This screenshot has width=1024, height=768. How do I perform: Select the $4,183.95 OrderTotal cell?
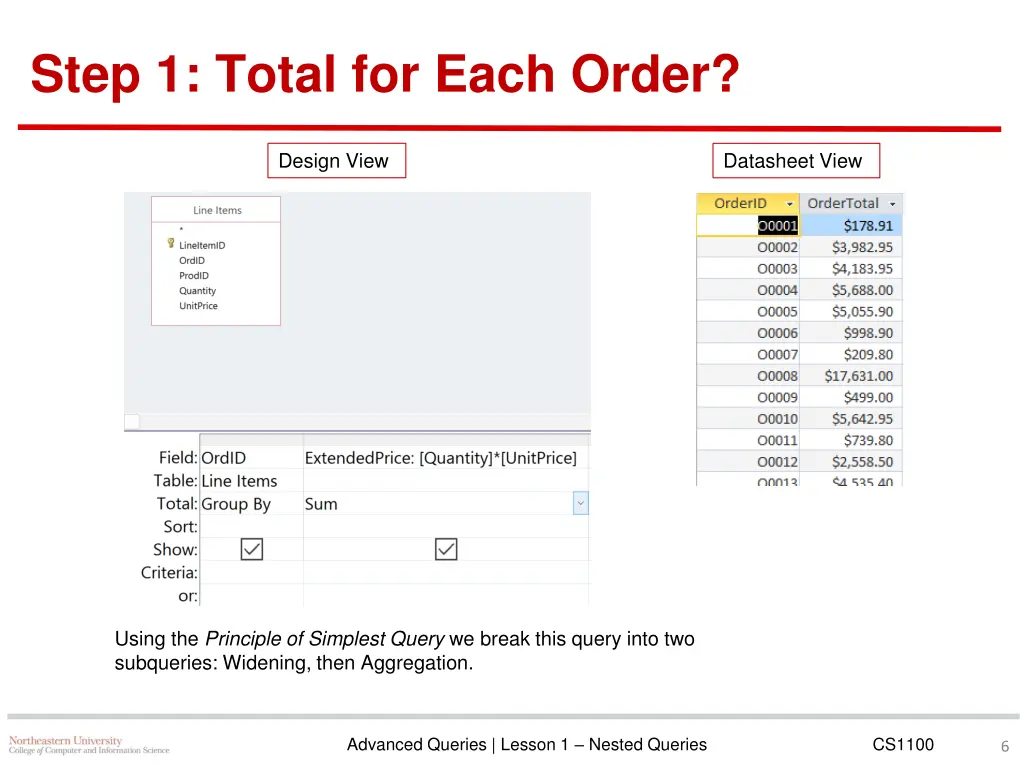pyautogui.click(x=852, y=269)
